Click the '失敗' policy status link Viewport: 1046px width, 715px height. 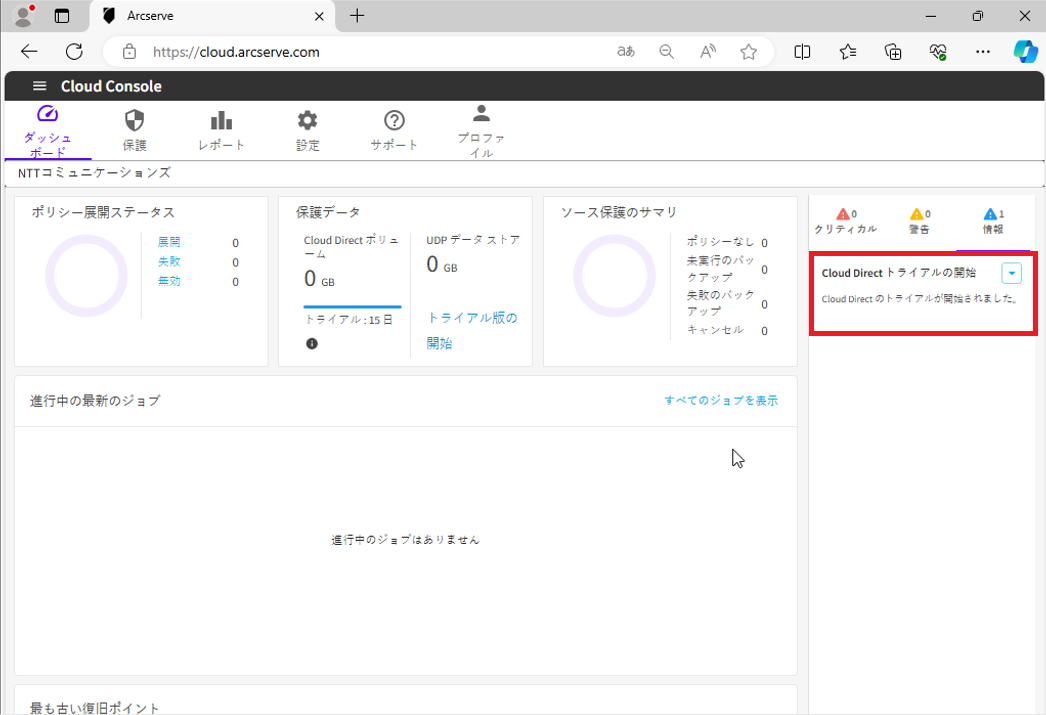[169, 262]
